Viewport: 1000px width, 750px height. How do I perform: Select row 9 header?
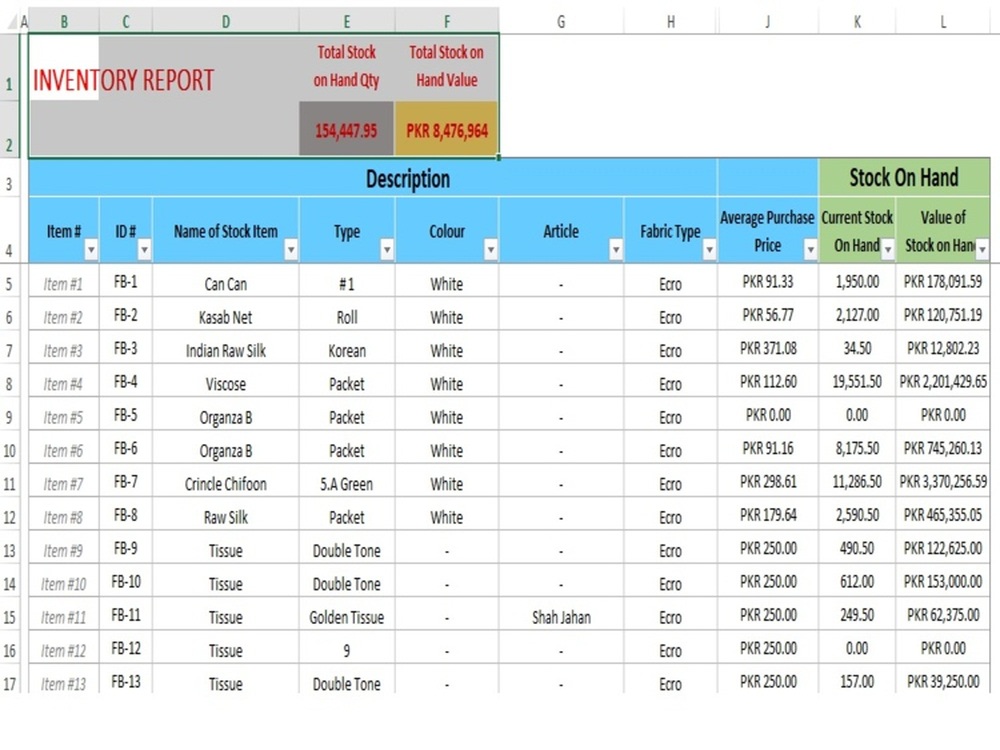[x=10, y=415]
